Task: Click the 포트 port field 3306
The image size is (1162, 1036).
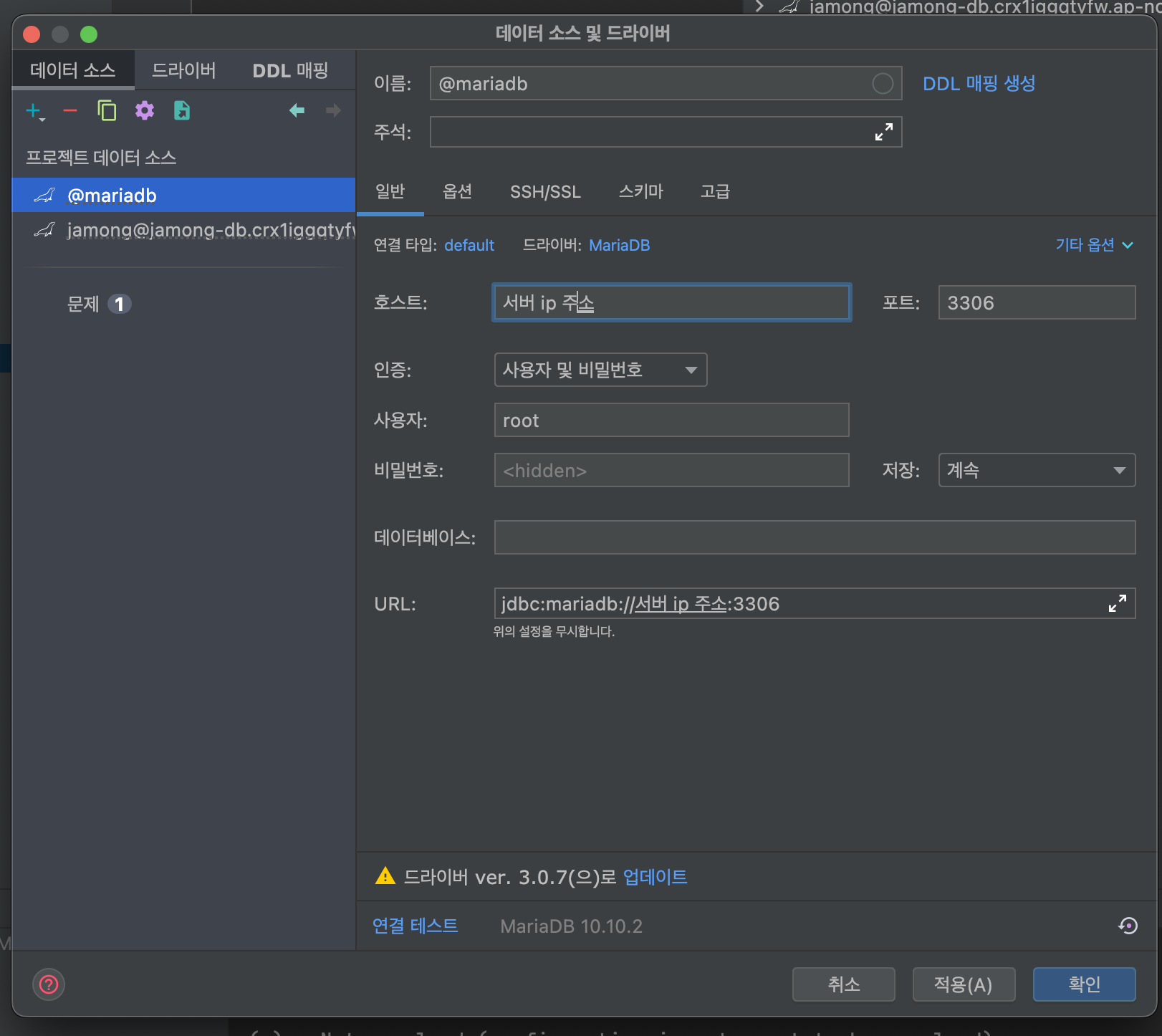Action: click(x=1037, y=302)
